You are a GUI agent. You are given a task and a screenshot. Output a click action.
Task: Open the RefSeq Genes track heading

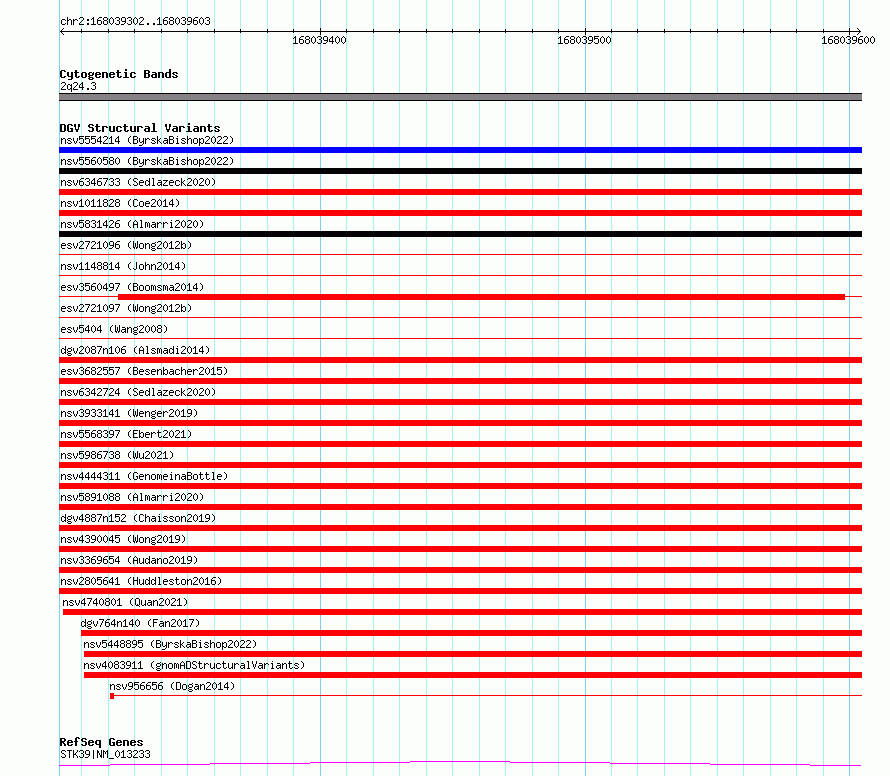[101, 742]
